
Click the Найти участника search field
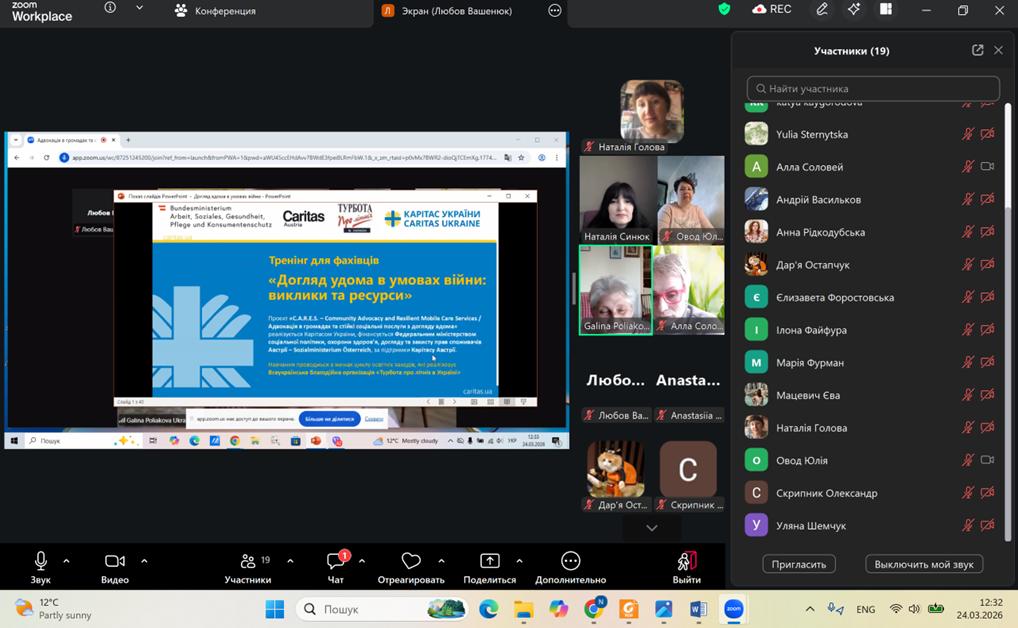pyautogui.click(x=873, y=88)
